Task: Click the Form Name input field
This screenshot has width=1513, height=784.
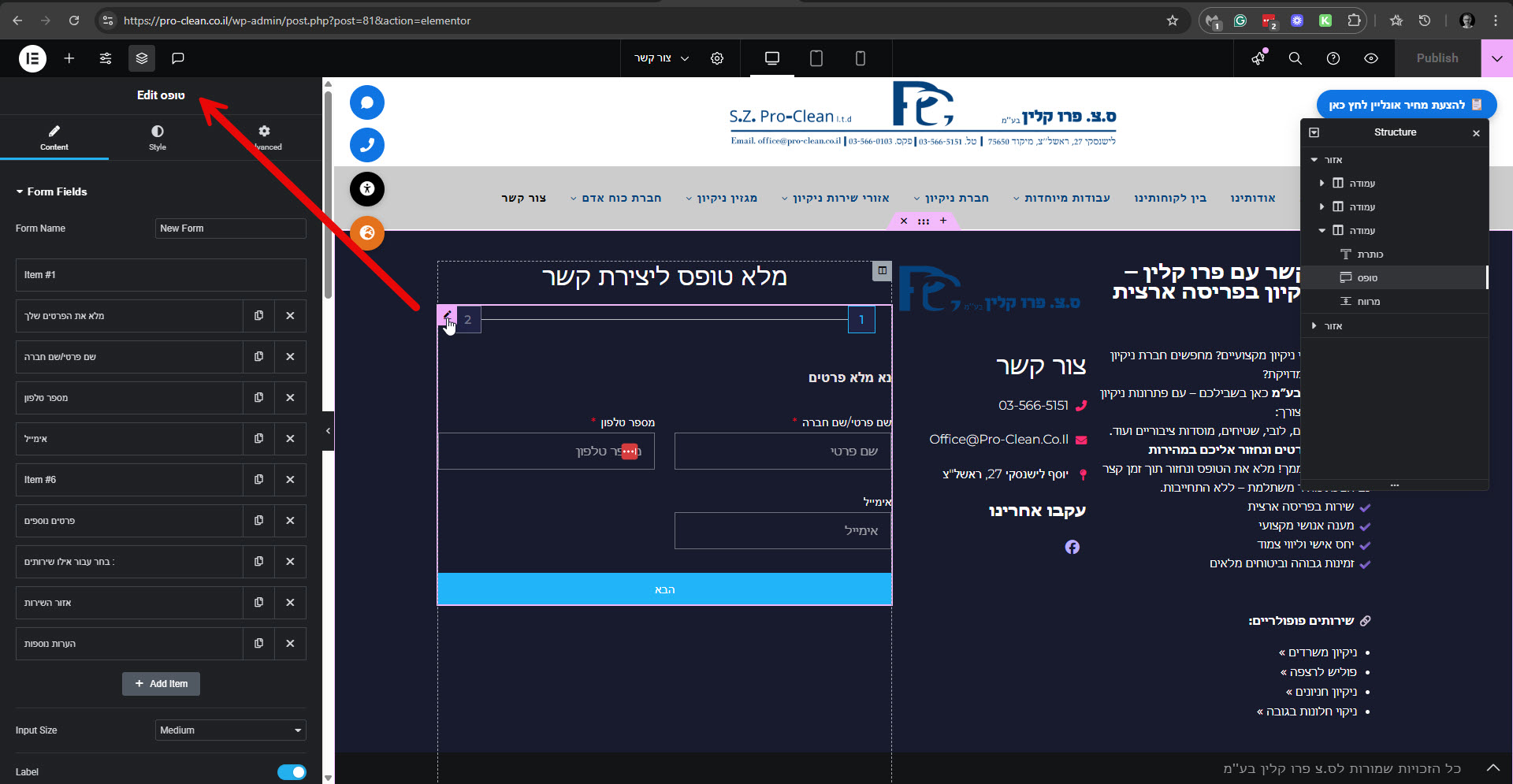Action: point(230,229)
